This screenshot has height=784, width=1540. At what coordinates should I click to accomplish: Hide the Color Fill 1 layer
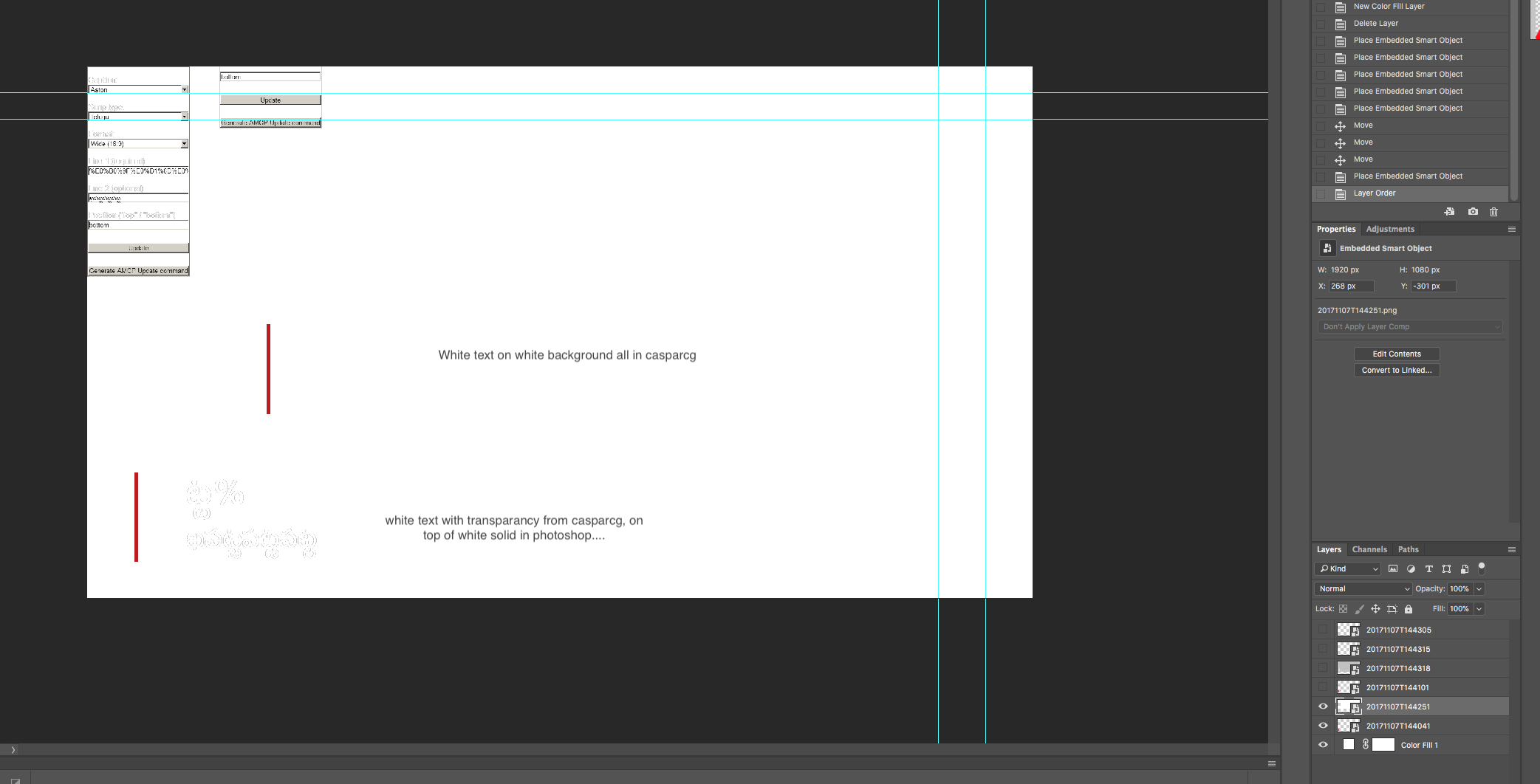point(1322,745)
